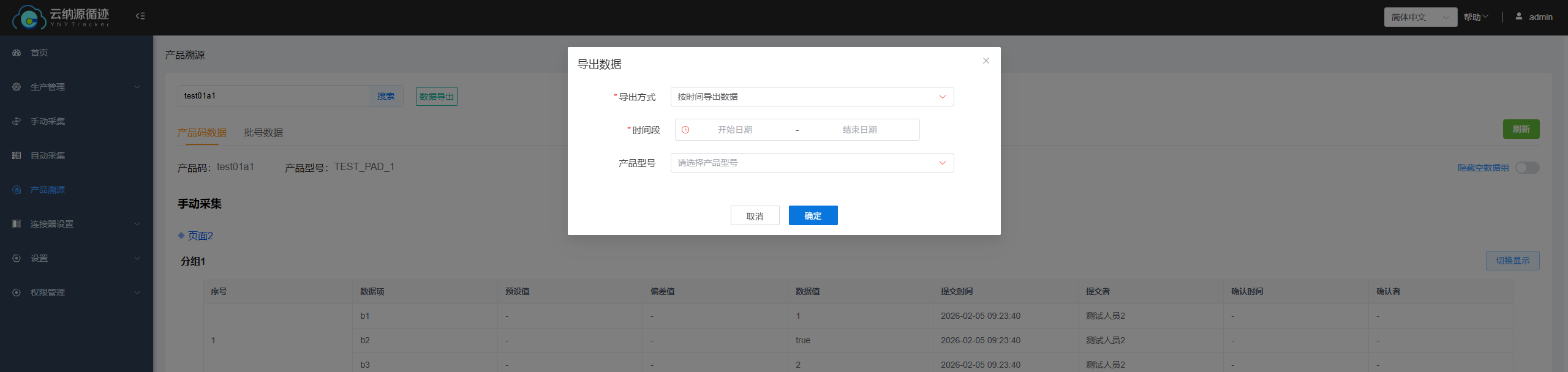This screenshot has width=1568, height=372.
Task: Click the end date input field
Action: click(x=859, y=130)
